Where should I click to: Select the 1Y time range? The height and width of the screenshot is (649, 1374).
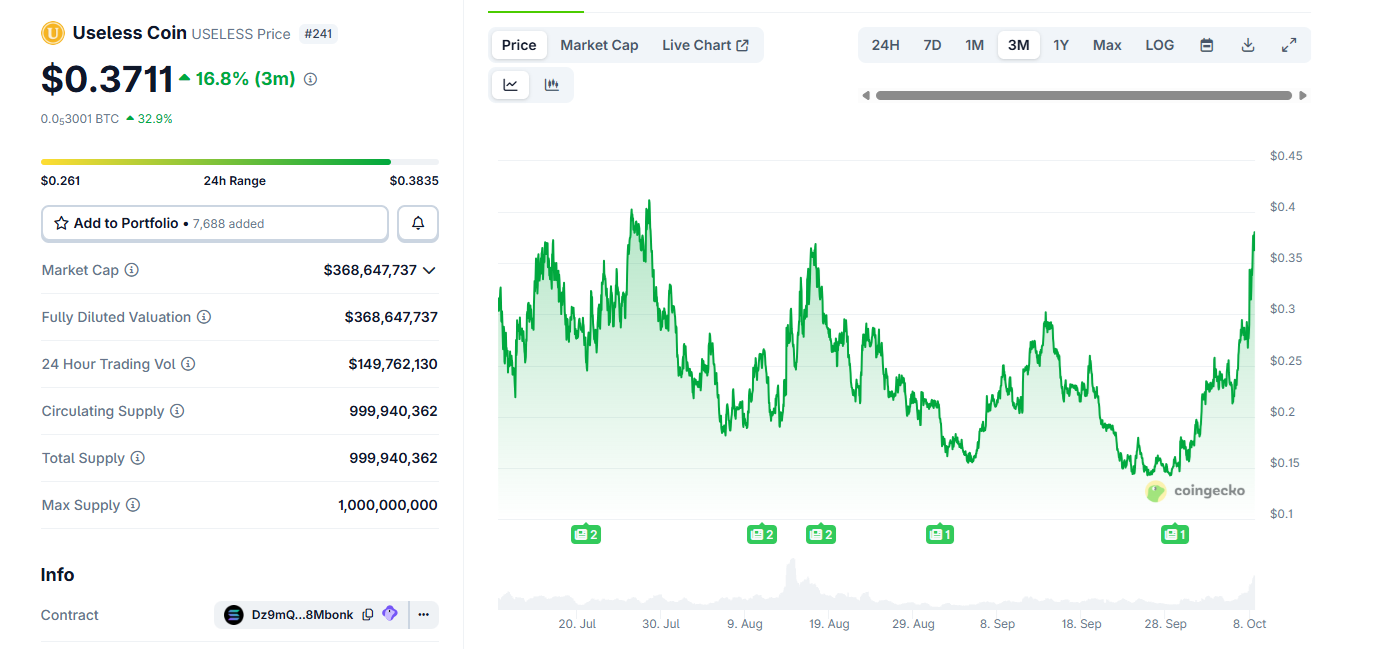coord(1061,45)
